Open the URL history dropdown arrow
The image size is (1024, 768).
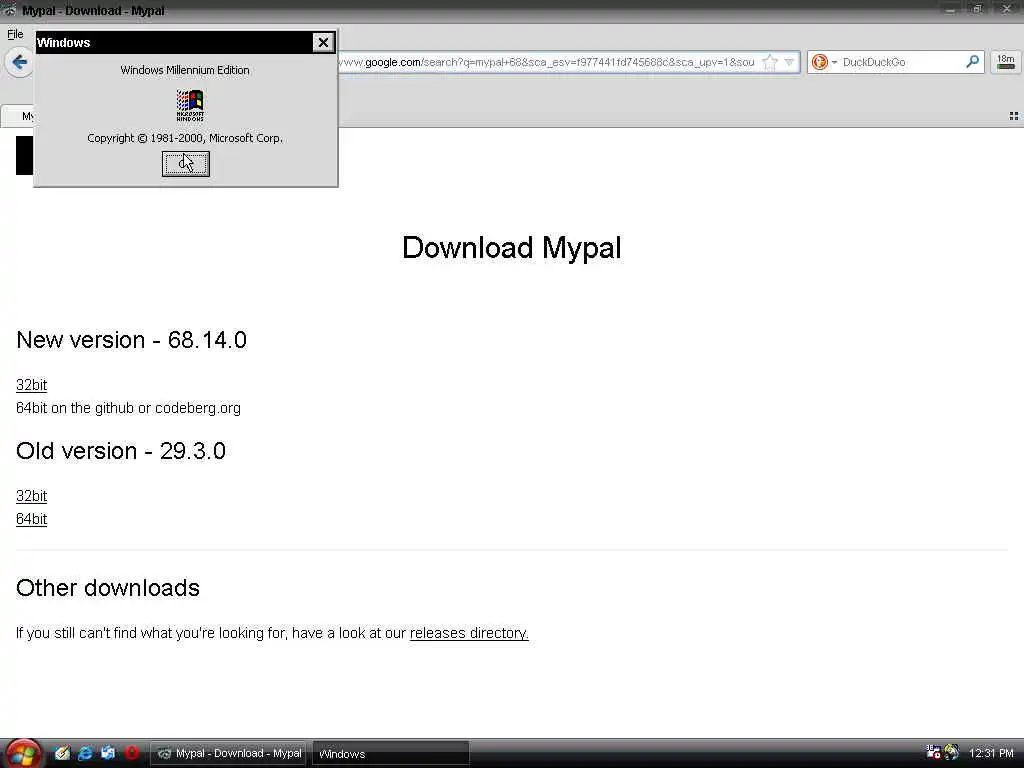tap(789, 62)
